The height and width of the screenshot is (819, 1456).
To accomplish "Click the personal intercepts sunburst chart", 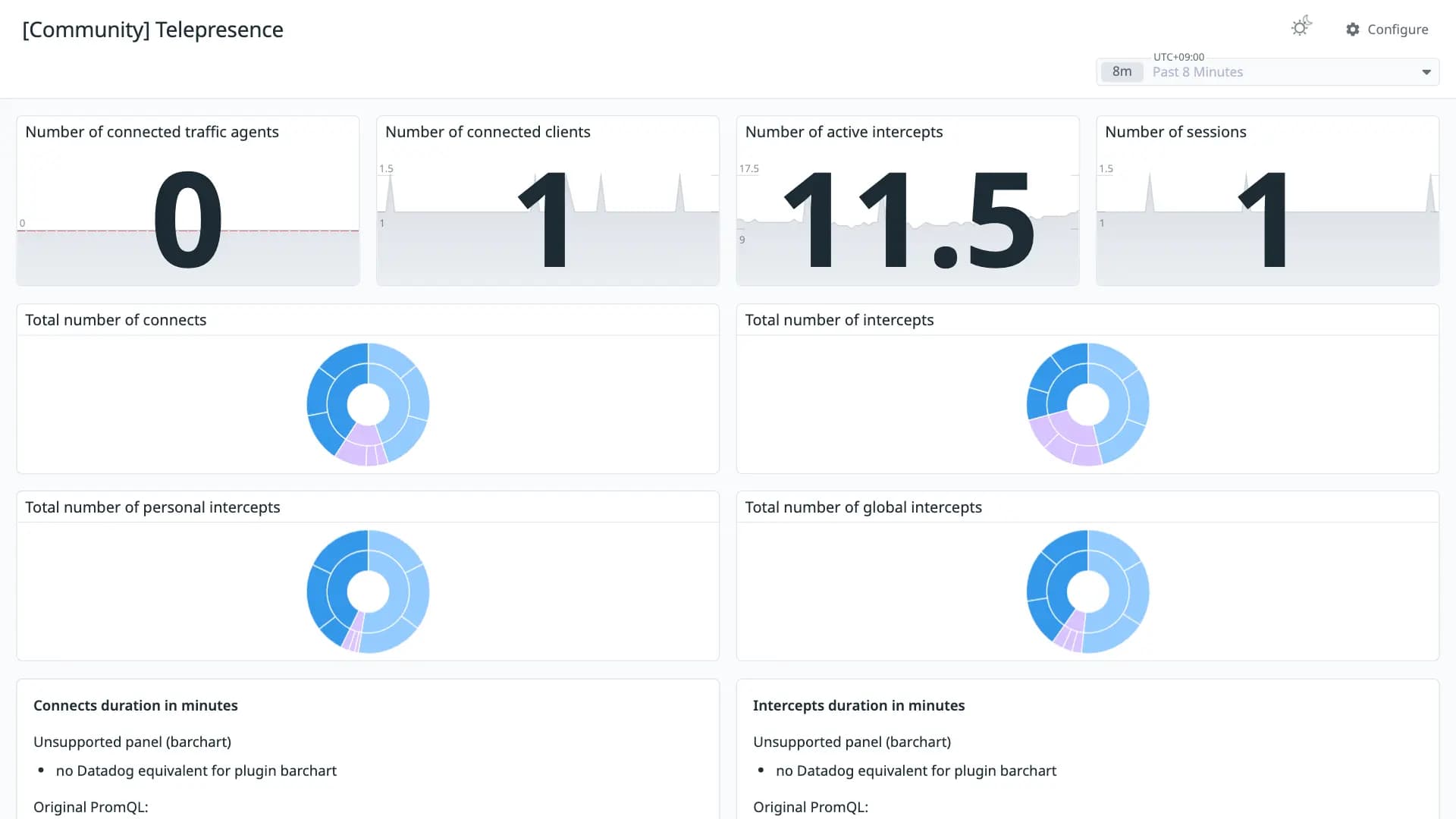I will pyautogui.click(x=368, y=591).
